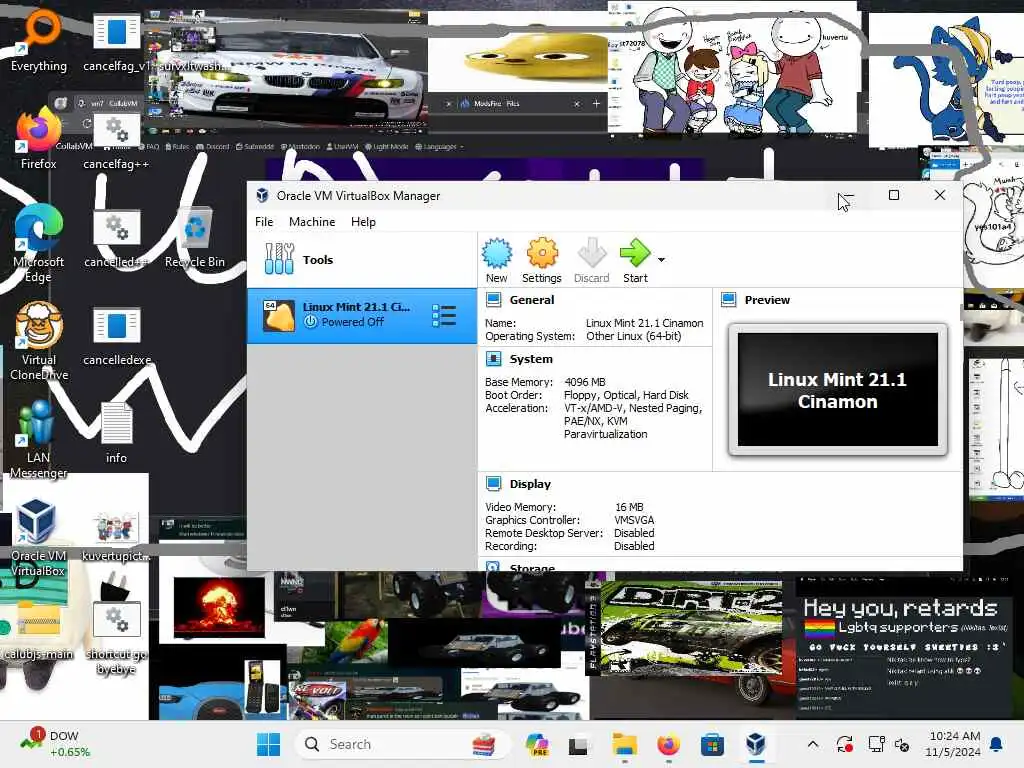This screenshot has width=1024, height=768.
Task: Select the cancelledexe desktop icon
Action: [x=117, y=336]
